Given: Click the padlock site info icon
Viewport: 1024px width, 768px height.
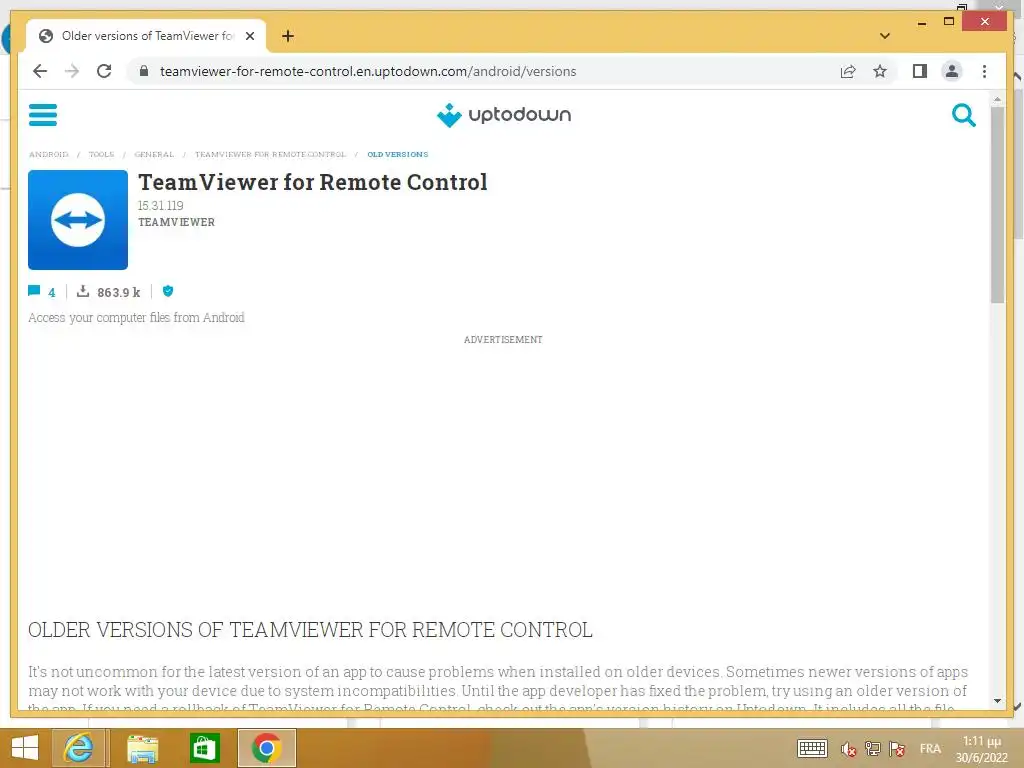Looking at the screenshot, I should 144,71.
